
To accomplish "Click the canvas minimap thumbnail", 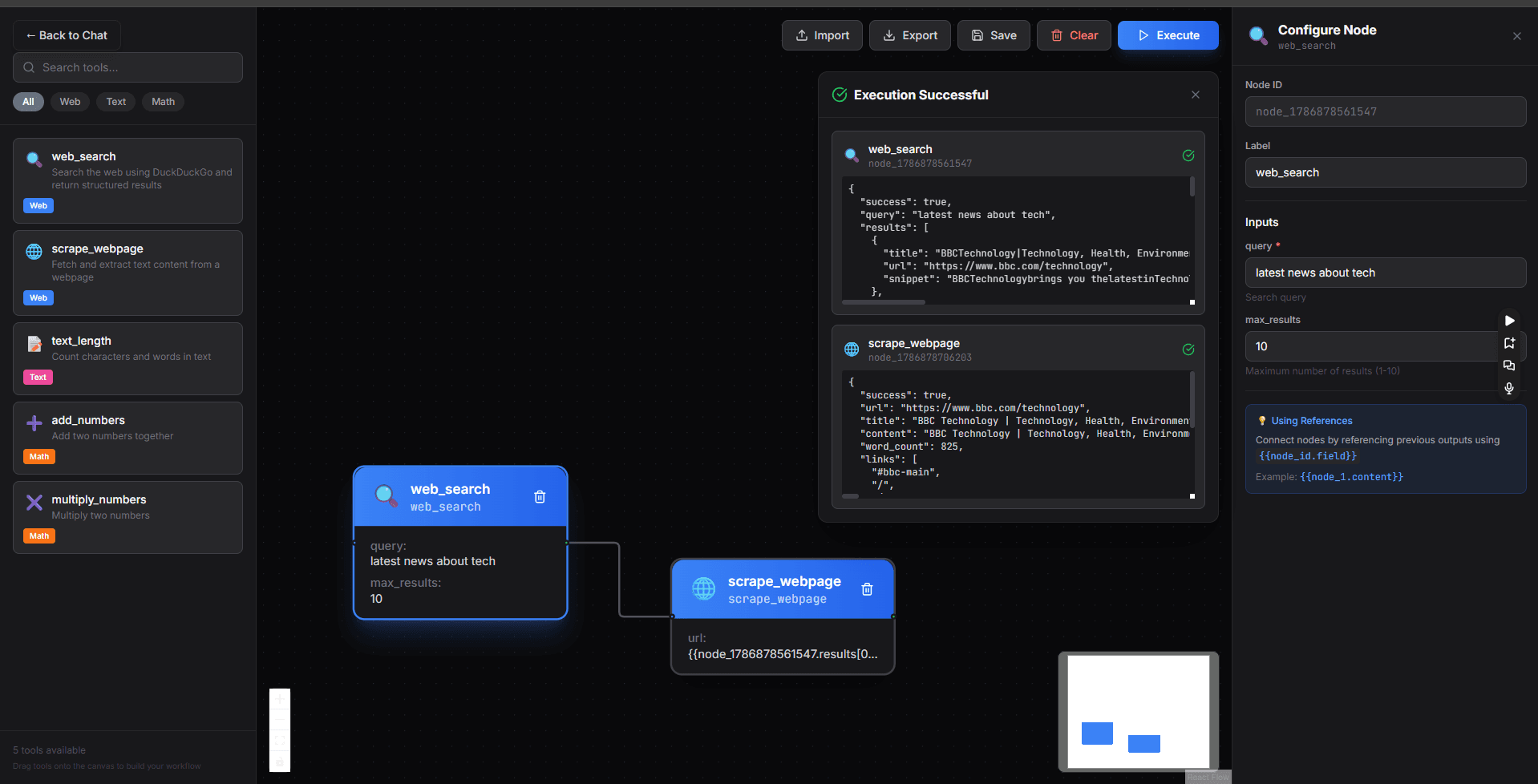I will click(x=1139, y=712).
